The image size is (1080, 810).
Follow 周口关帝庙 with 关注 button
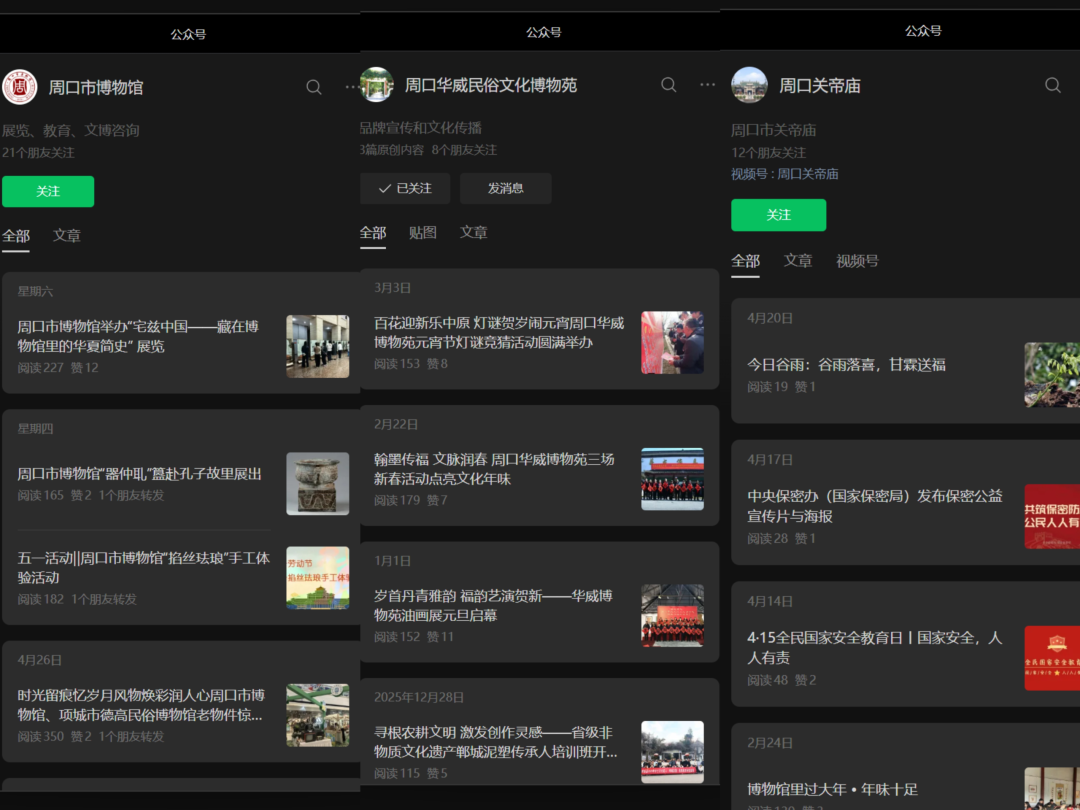point(778,215)
